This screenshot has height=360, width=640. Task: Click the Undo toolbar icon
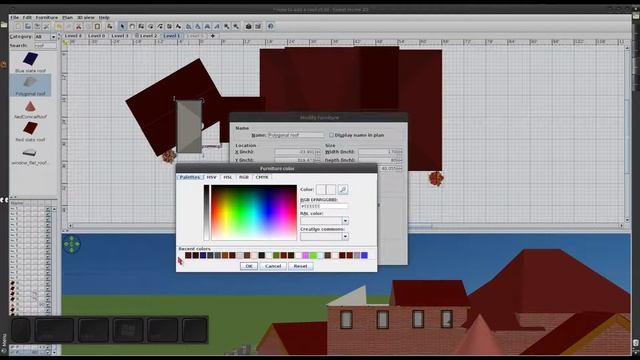[60, 26]
